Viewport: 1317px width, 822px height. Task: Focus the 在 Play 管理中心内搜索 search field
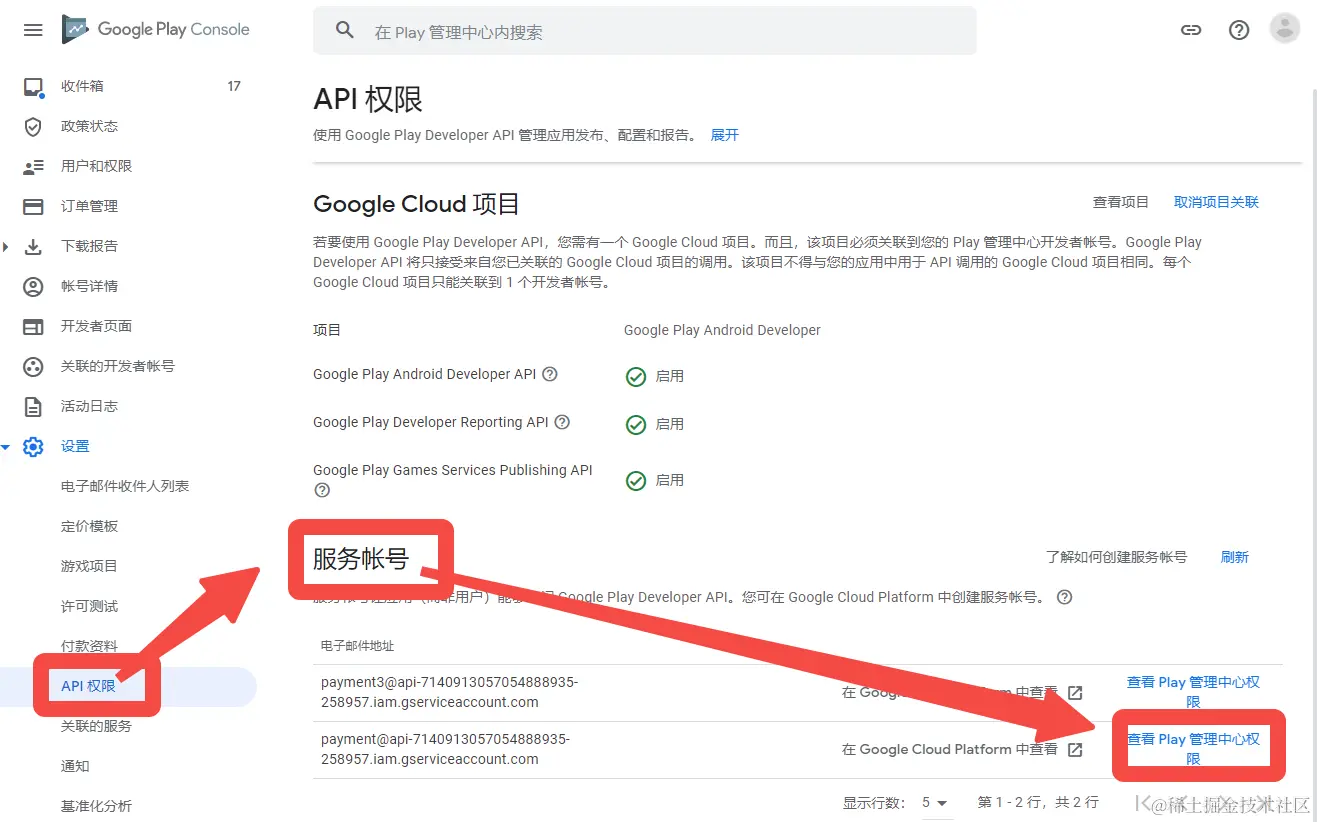[645, 31]
